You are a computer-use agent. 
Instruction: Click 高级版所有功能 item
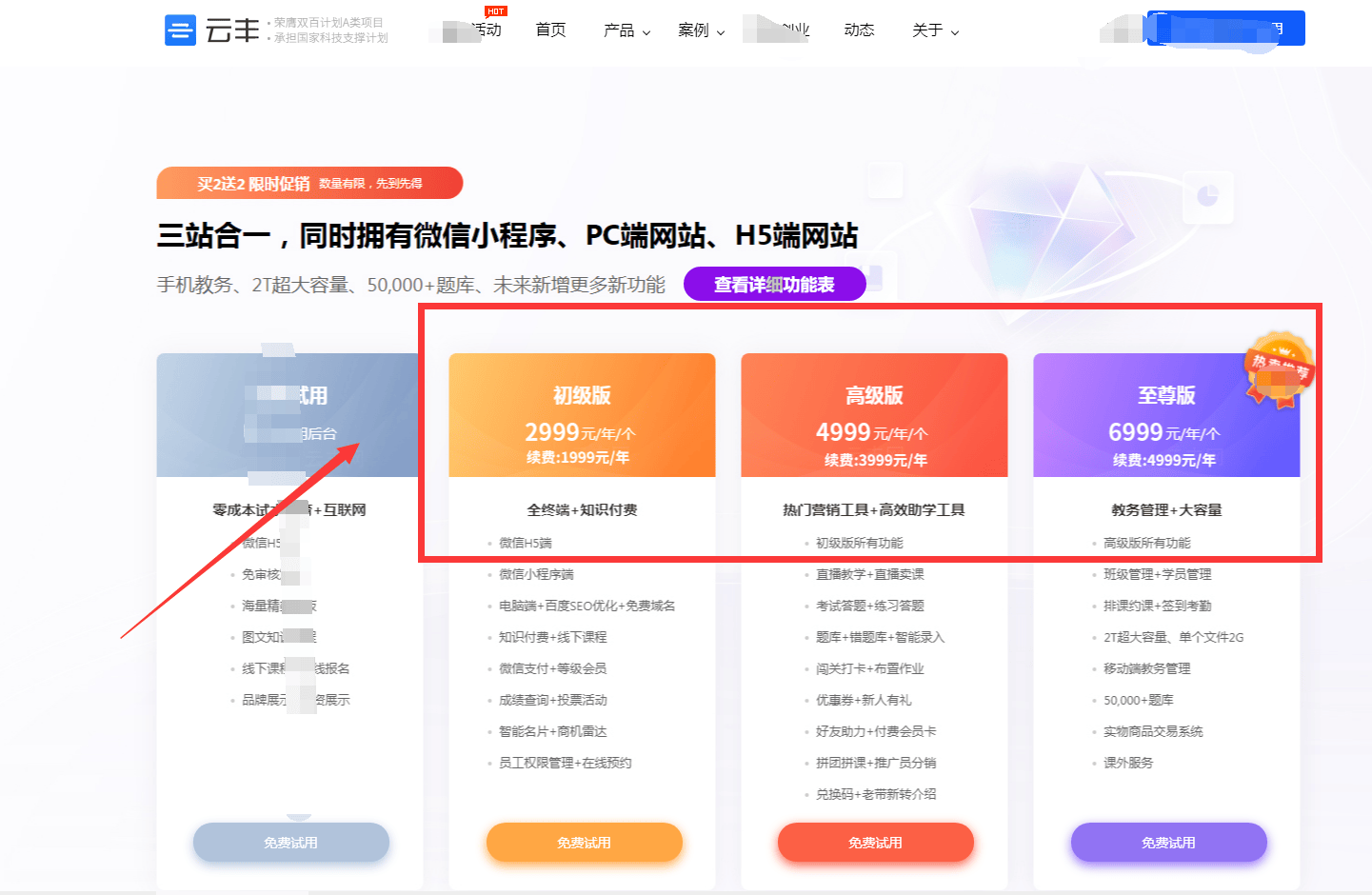(1146, 543)
